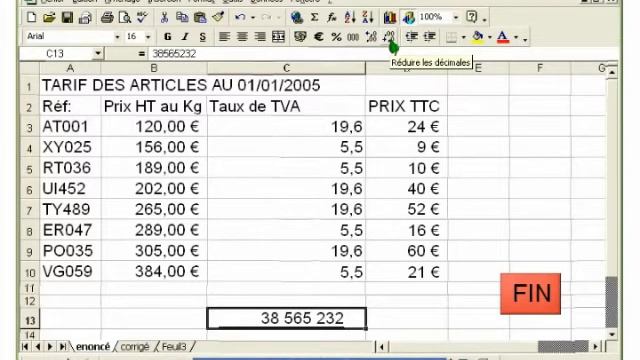Add a decimal place icon
The height and width of the screenshot is (360, 640).
coord(371,37)
